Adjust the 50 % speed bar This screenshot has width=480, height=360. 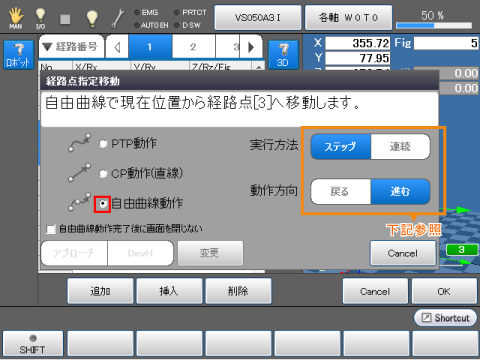tap(434, 26)
